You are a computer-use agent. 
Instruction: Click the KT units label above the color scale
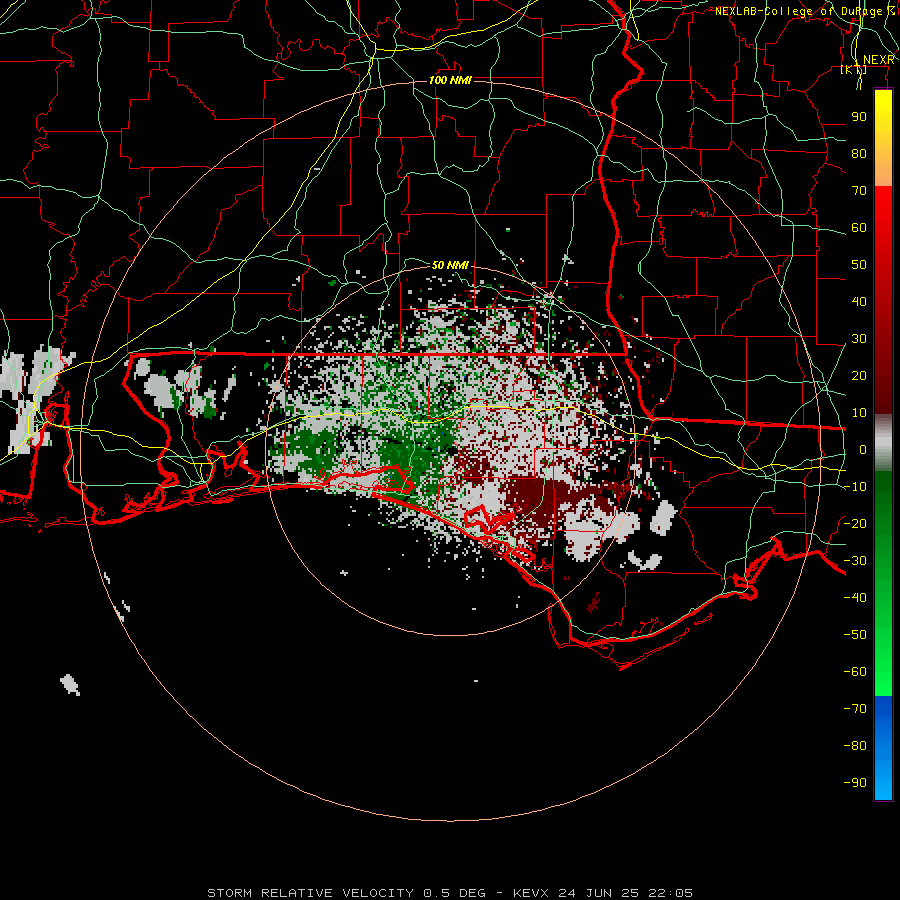(x=854, y=70)
